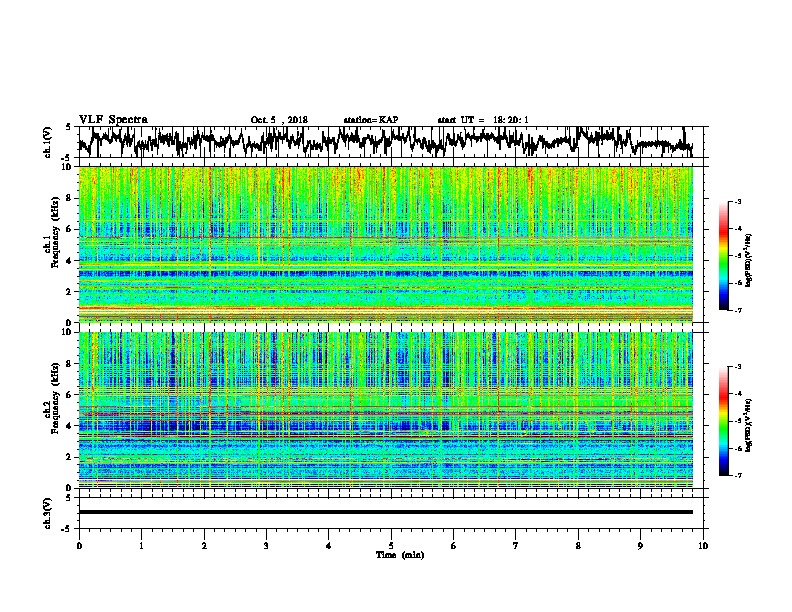This screenshot has width=792, height=612.
Task: Select the "start UT = 18:20:1" text
Action: click(x=483, y=120)
